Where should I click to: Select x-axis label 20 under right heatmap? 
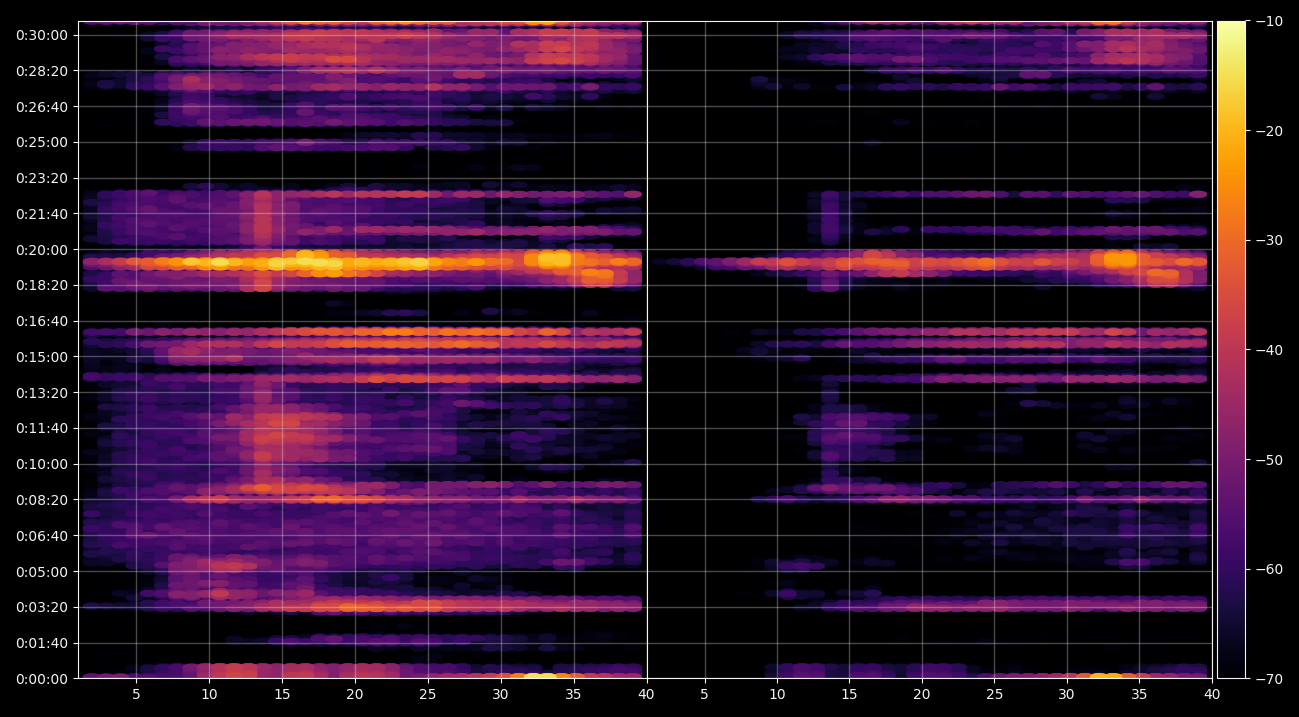[922, 694]
